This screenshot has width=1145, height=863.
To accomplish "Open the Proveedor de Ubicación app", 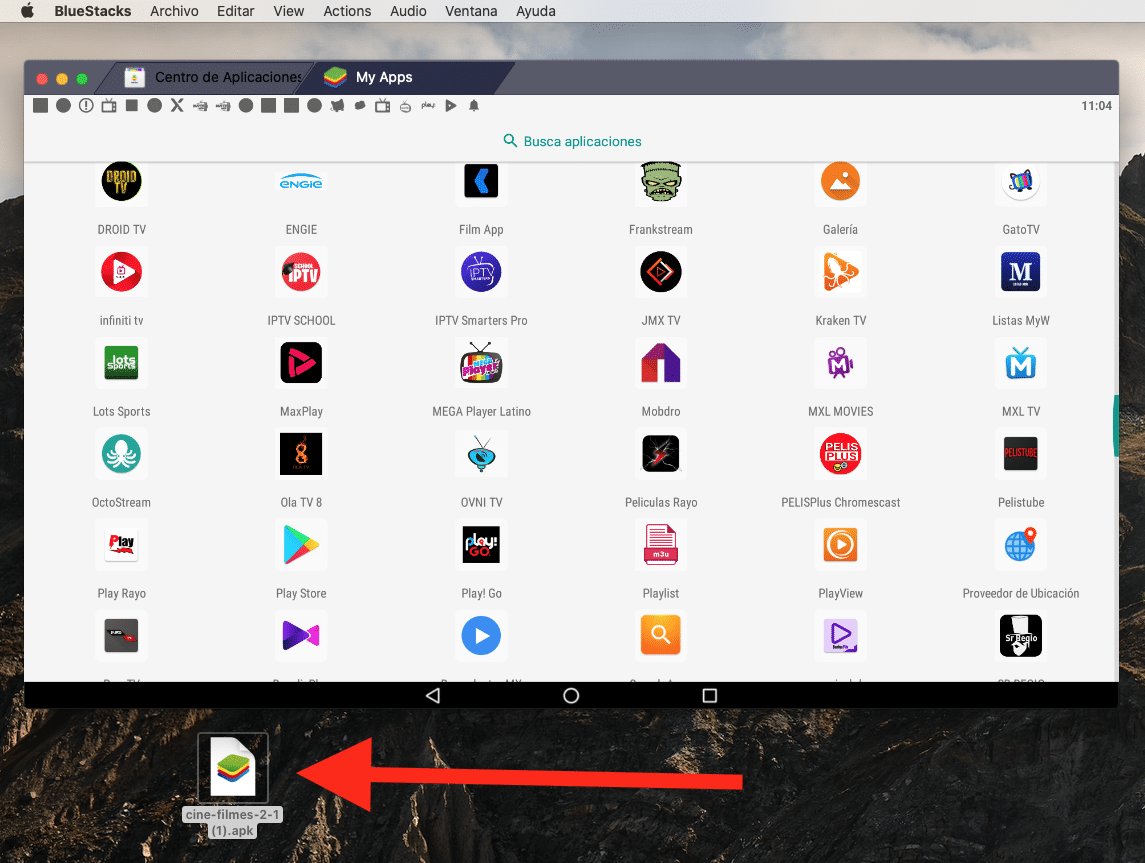I will pos(1020,545).
